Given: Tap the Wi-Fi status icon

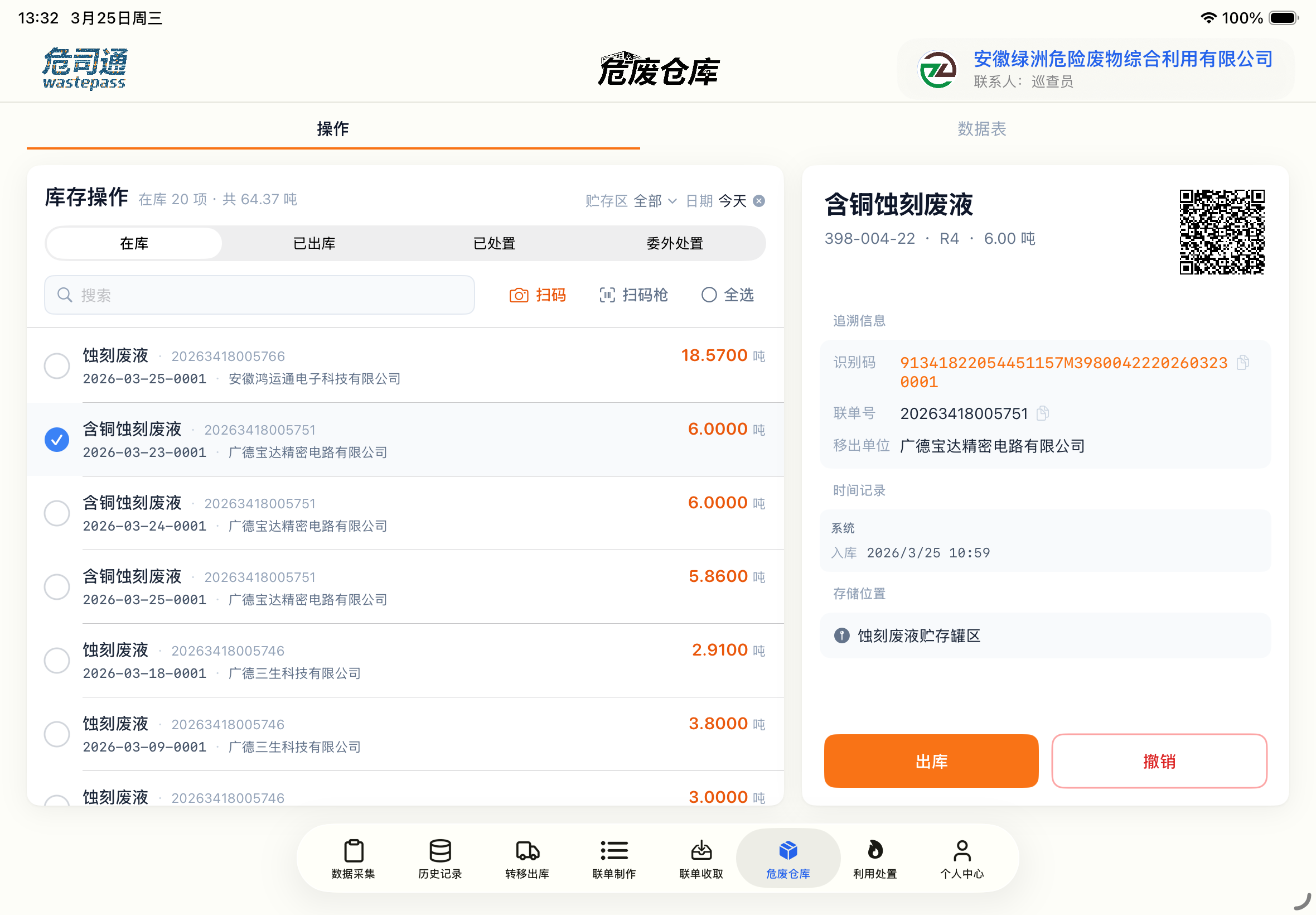Looking at the screenshot, I should 1208,18.
